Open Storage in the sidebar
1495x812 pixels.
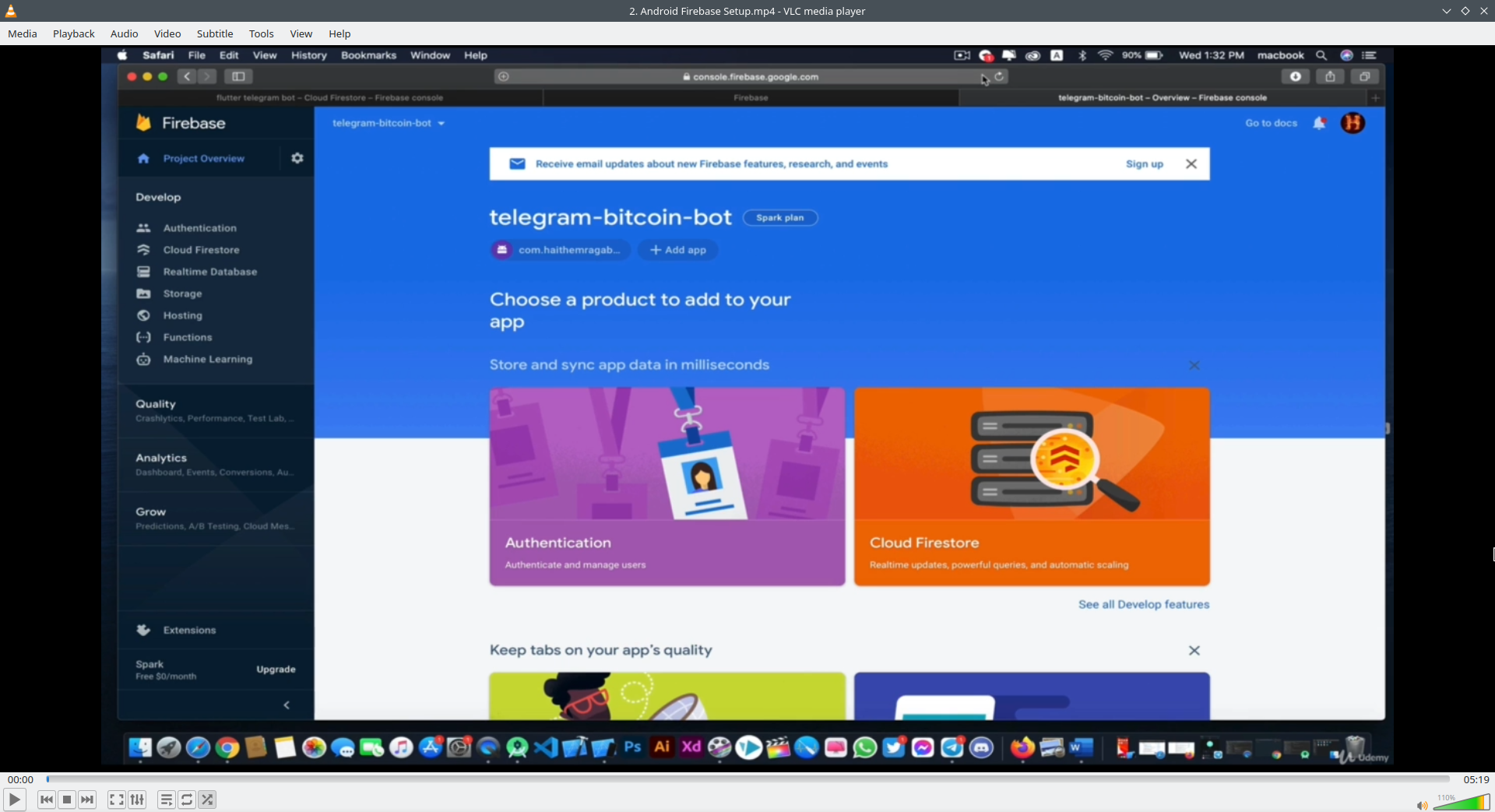pyautogui.click(x=183, y=294)
